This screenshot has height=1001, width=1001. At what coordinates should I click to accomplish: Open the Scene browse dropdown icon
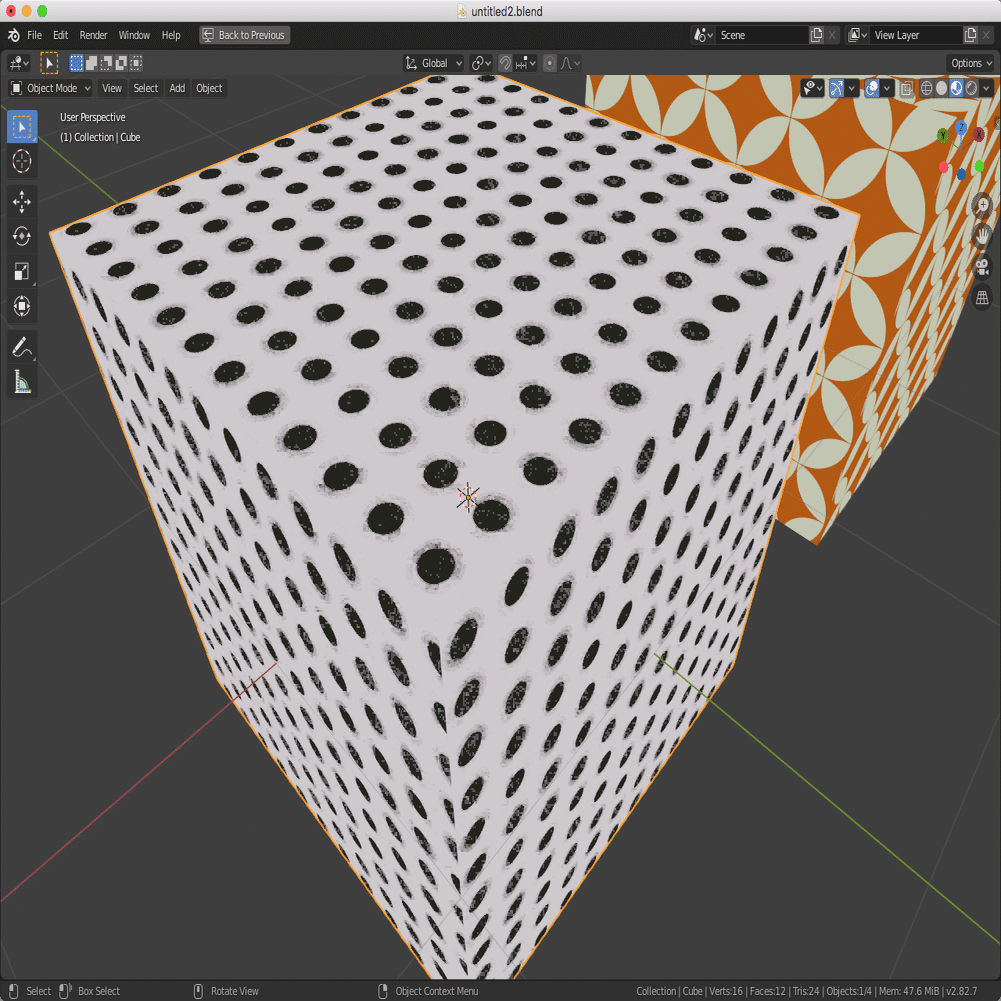tap(703, 35)
